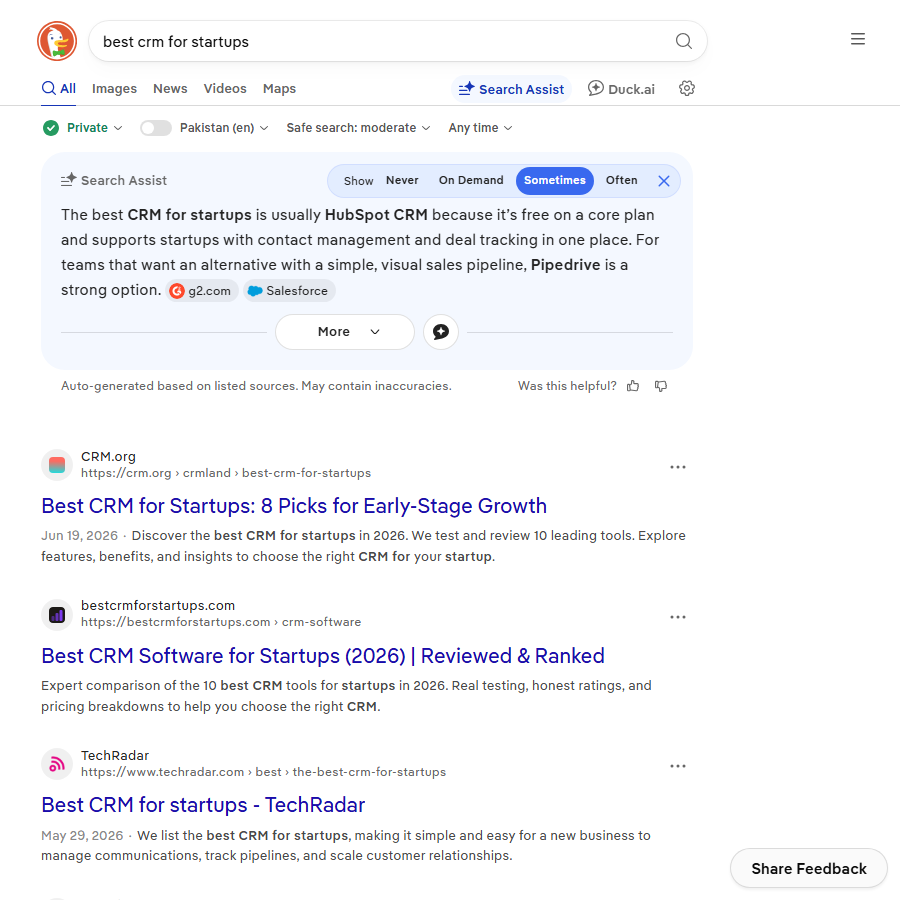Click the crm.org breadcrumb URL
The width and height of the screenshot is (900, 900).
[x=226, y=474]
